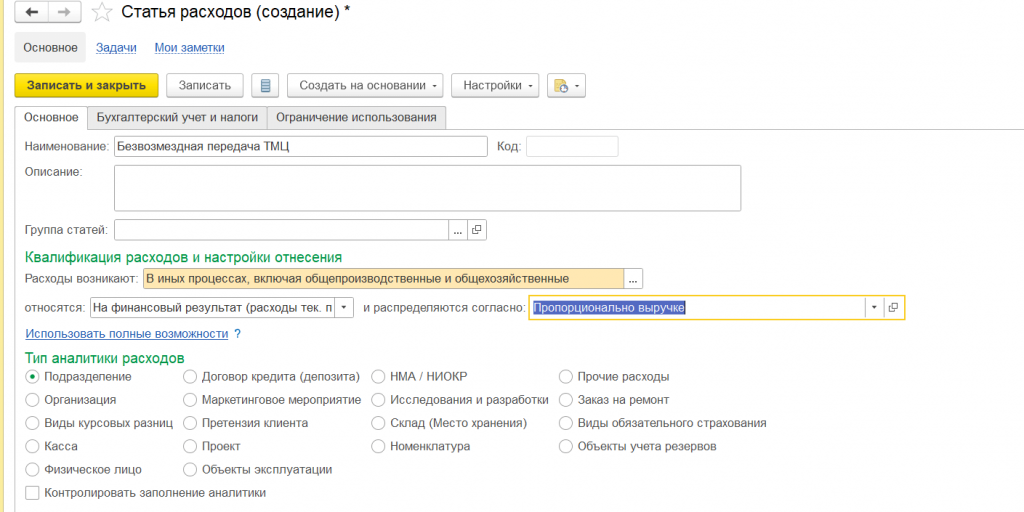Select Прочие расходы radio button
This screenshot has width=1024, height=512.
[566, 377]
